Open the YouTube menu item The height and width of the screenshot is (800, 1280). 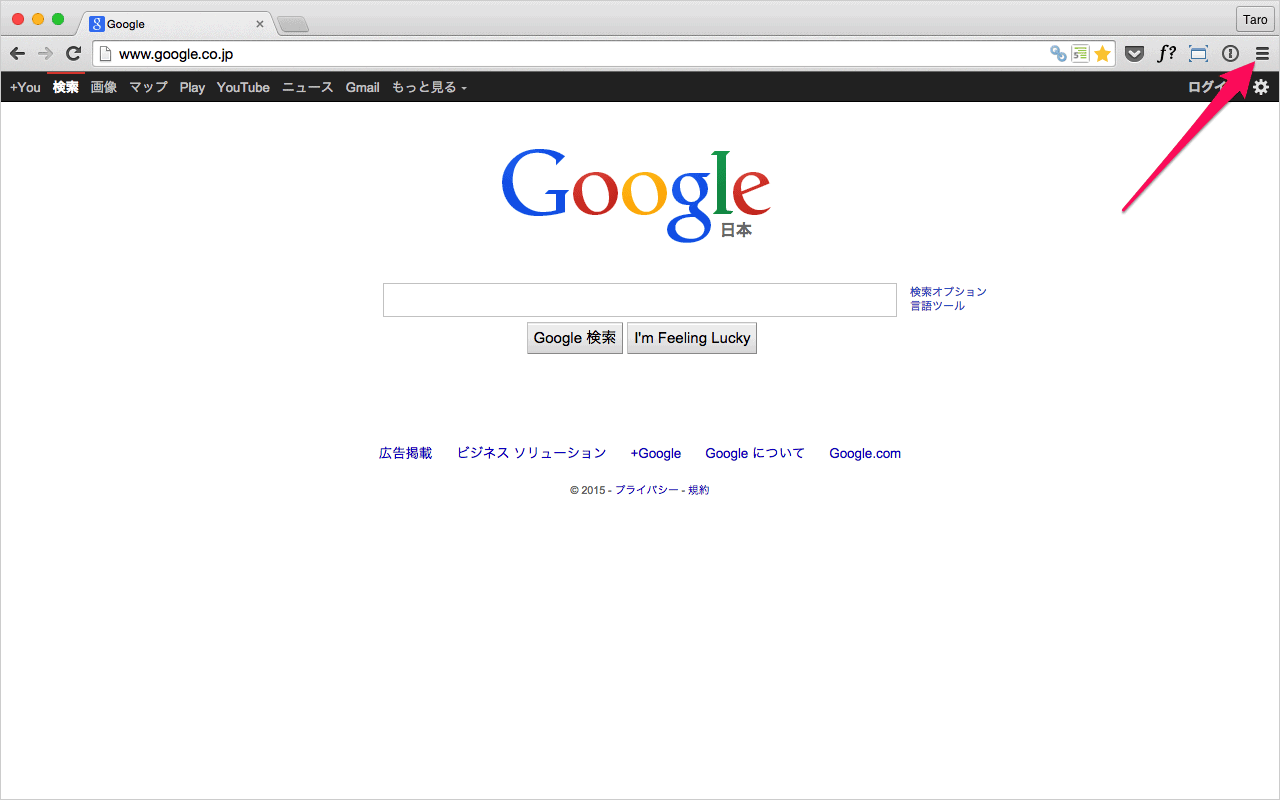(x=242, y=87)
